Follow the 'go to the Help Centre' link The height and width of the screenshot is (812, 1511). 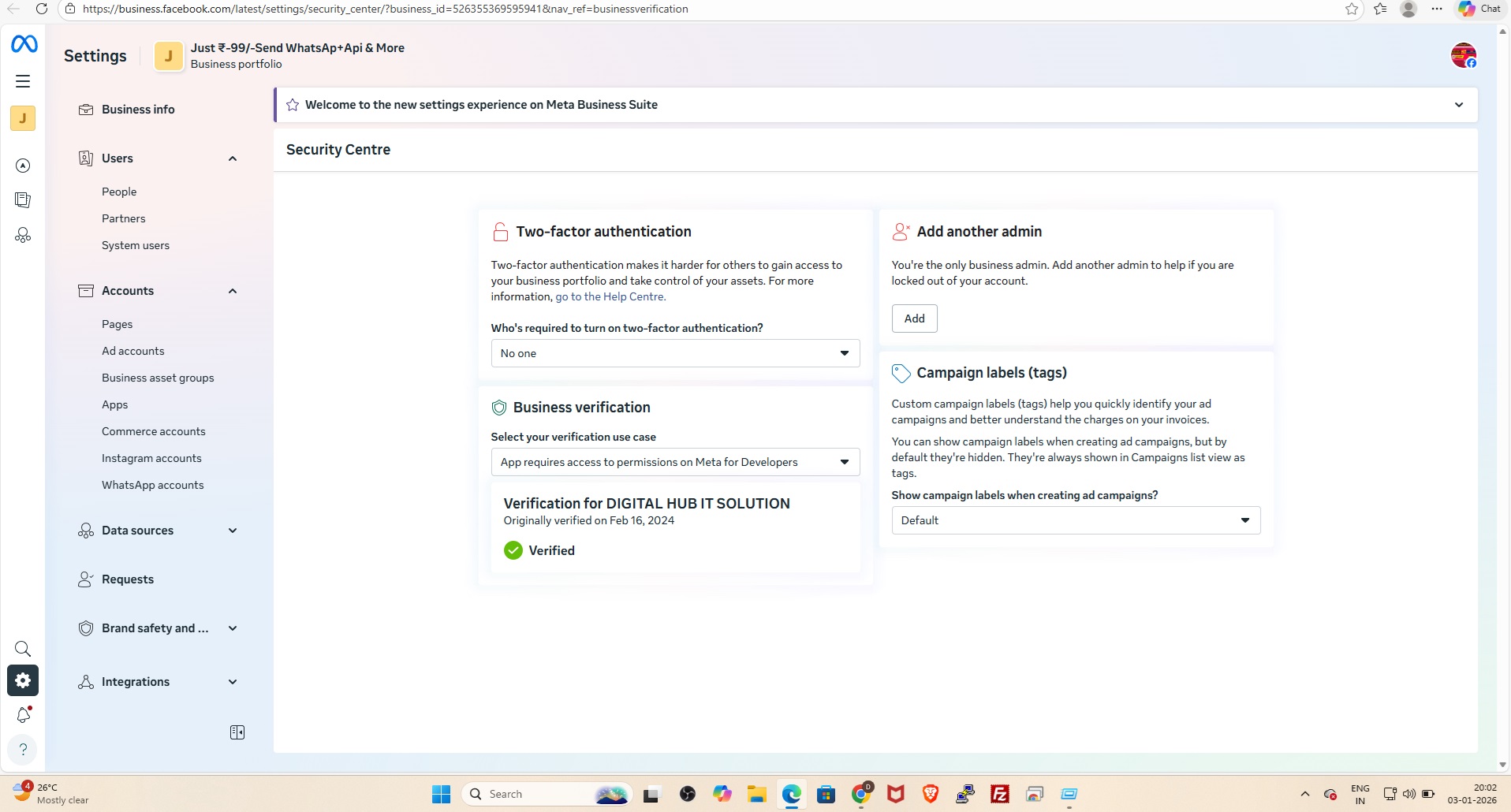pos(610,296)
